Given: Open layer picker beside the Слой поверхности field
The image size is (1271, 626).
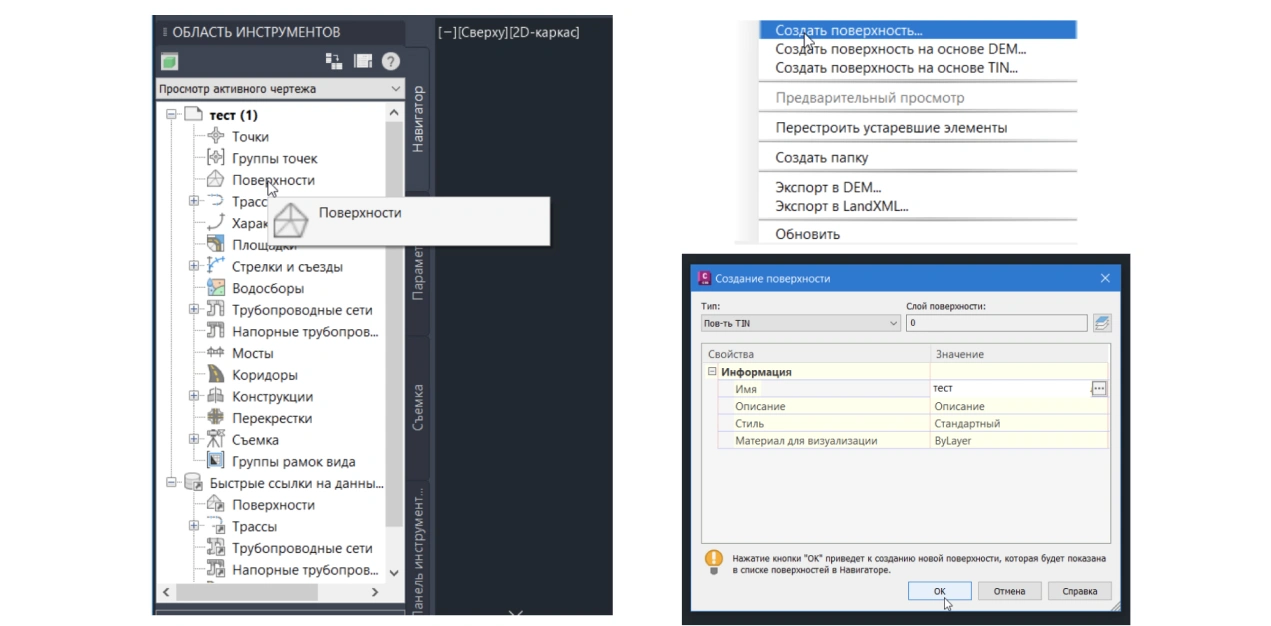Looking at the screenshot, I should 1101,323.
